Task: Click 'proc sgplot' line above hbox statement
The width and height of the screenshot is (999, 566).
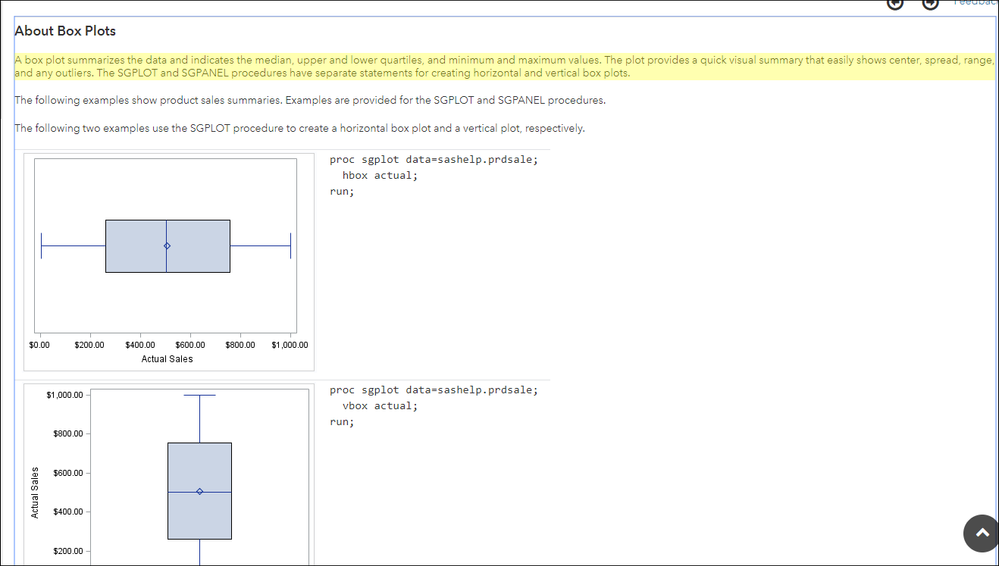Action: [x=434, y=159]
